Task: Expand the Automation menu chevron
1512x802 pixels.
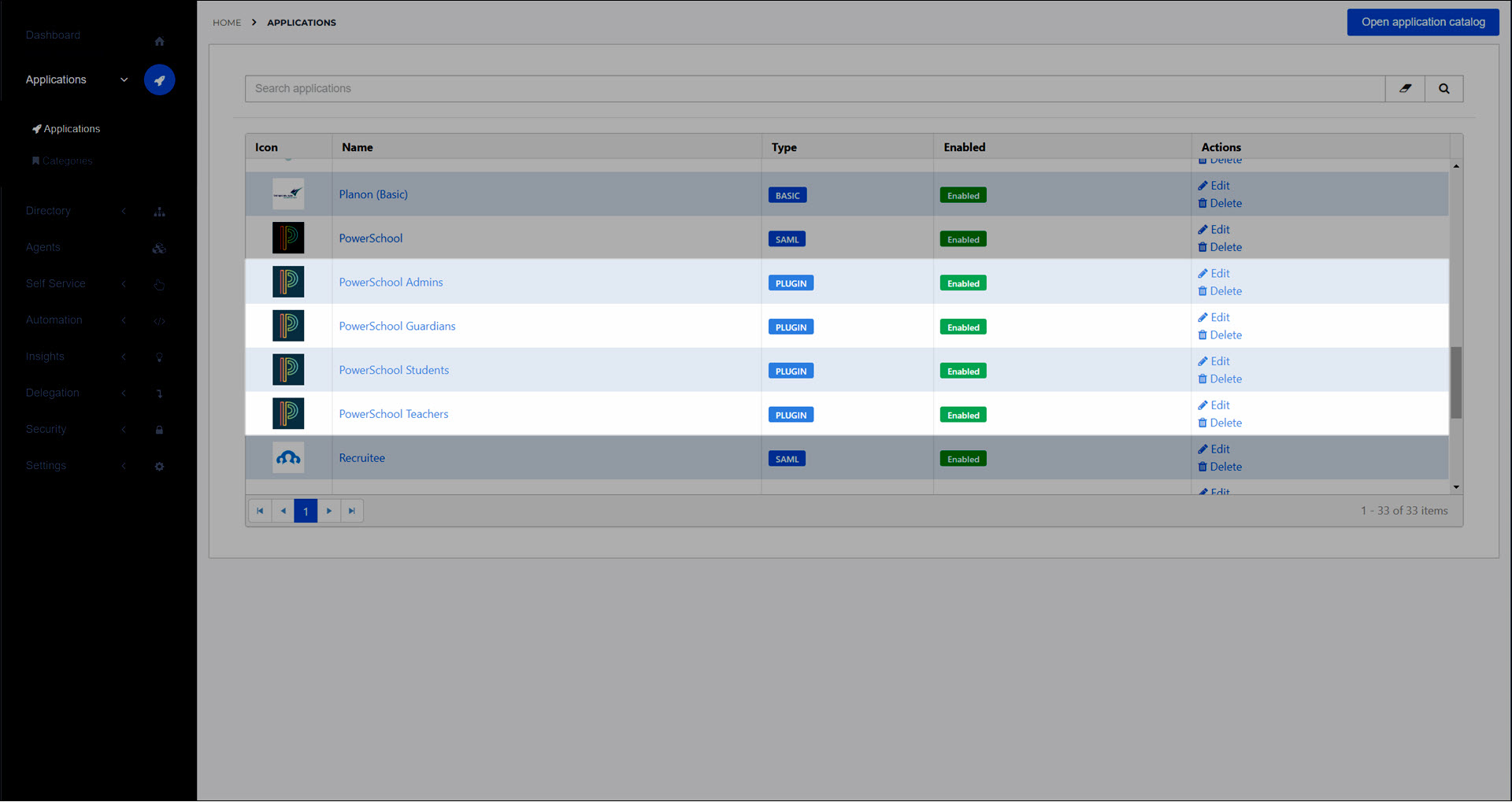Action: tap(124, 320)
